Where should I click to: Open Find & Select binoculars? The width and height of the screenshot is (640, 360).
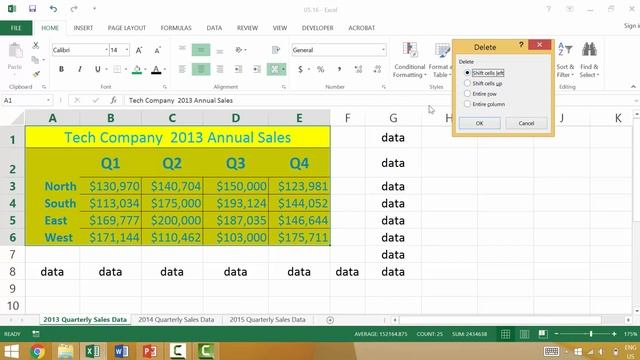pyautogui.click(x=589, y=60)
